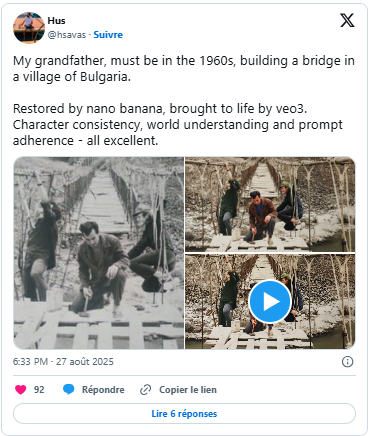The width and height of the screenshot is (371, 436).
Task: Open the tweet timestamp 6:33 PM 27 août 2025
Action: (63, 362)
